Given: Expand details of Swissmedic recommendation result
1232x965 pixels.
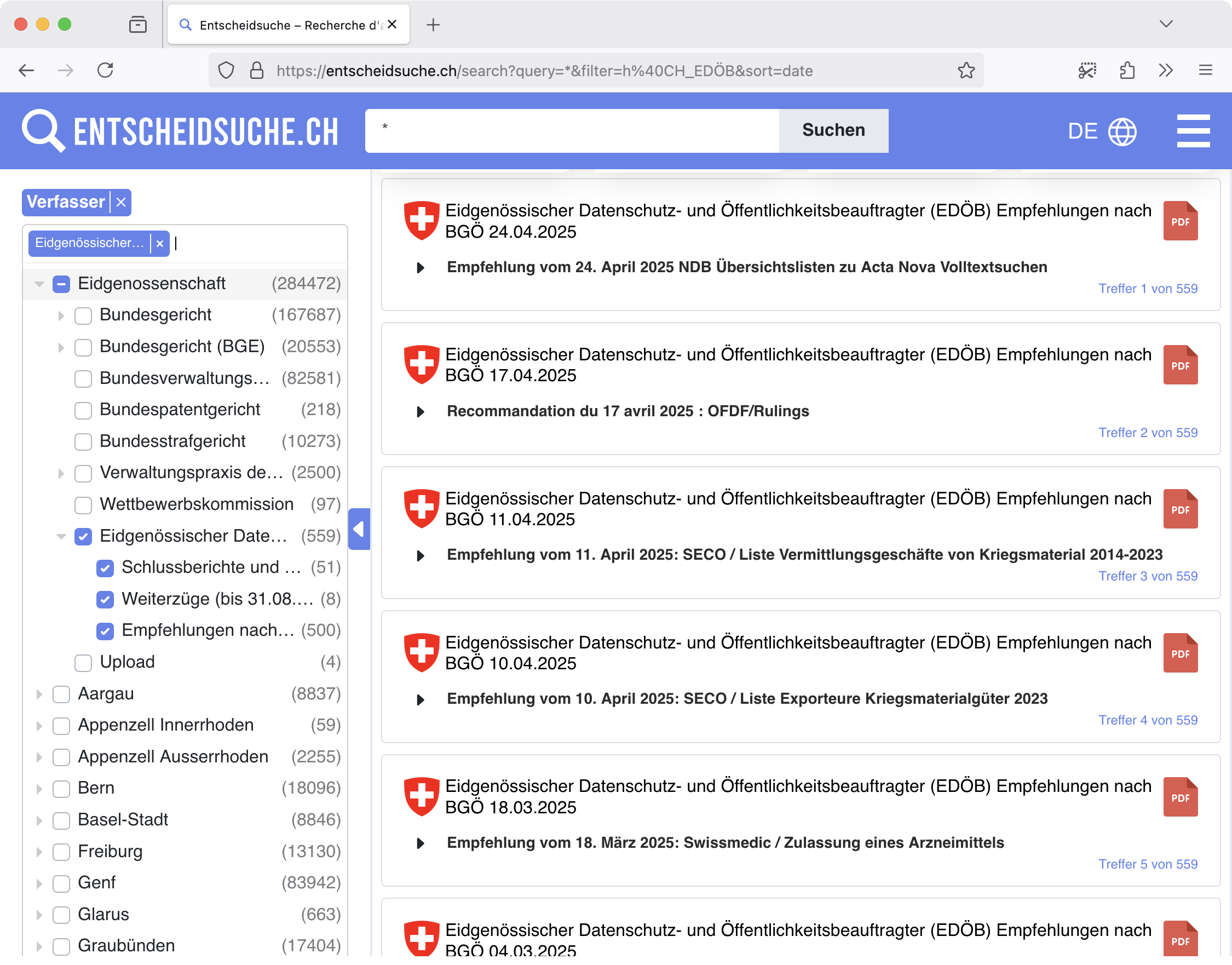Looking at the screenshot, I should coord(421,843).
